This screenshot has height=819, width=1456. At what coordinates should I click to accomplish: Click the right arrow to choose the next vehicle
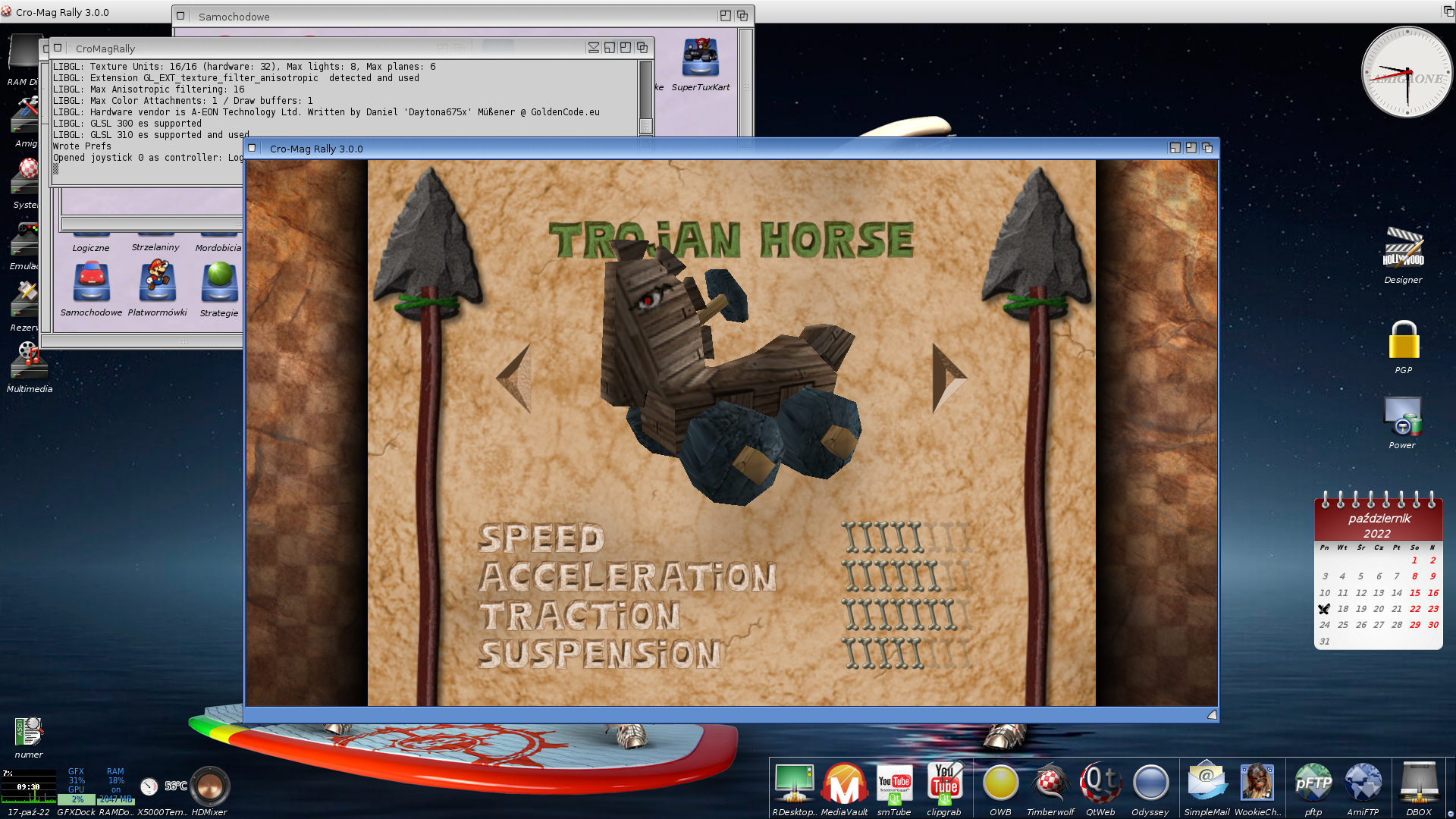tap(949, 378)
